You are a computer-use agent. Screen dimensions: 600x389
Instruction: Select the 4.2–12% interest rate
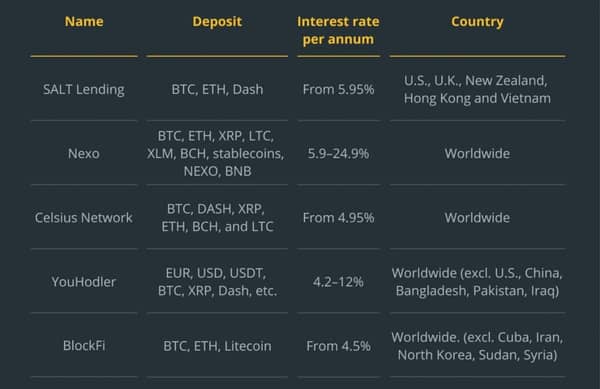pos(338,282)
